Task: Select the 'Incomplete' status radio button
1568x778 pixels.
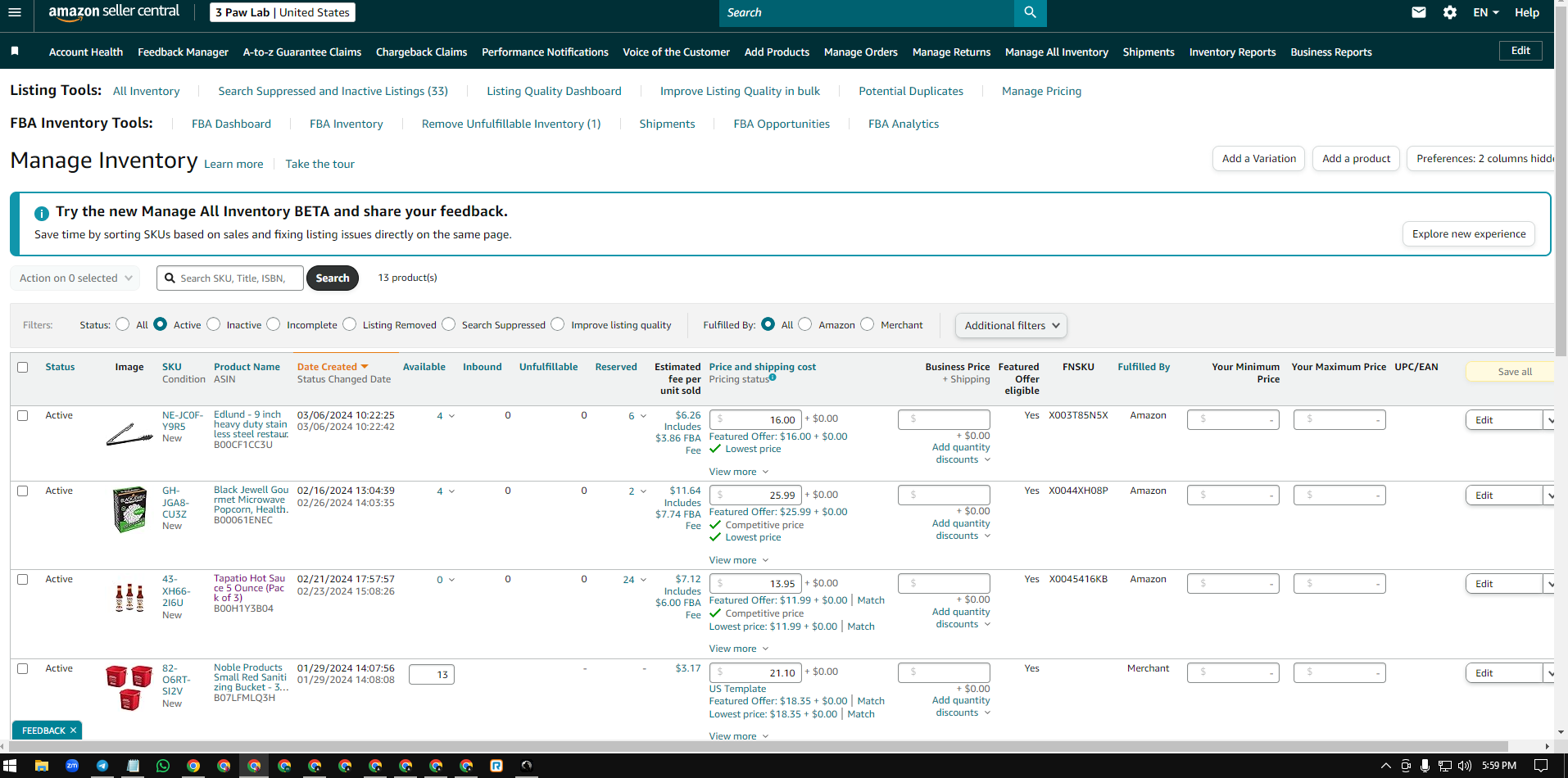Action: point(274,324)
